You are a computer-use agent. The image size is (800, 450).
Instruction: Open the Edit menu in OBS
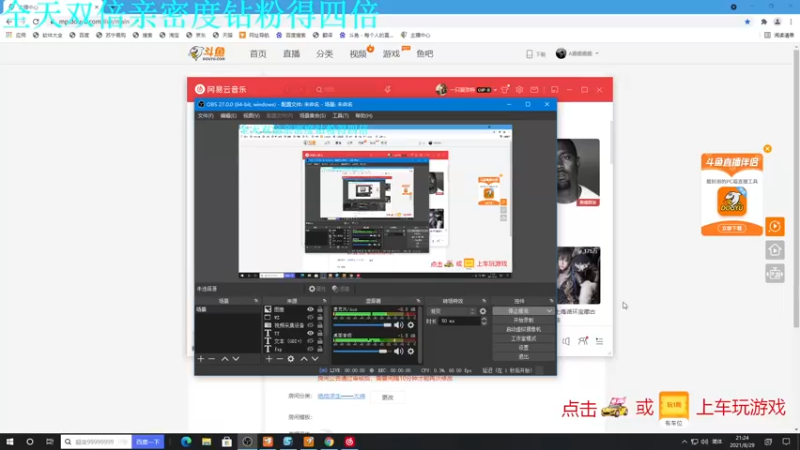click(x=228, y=116)
